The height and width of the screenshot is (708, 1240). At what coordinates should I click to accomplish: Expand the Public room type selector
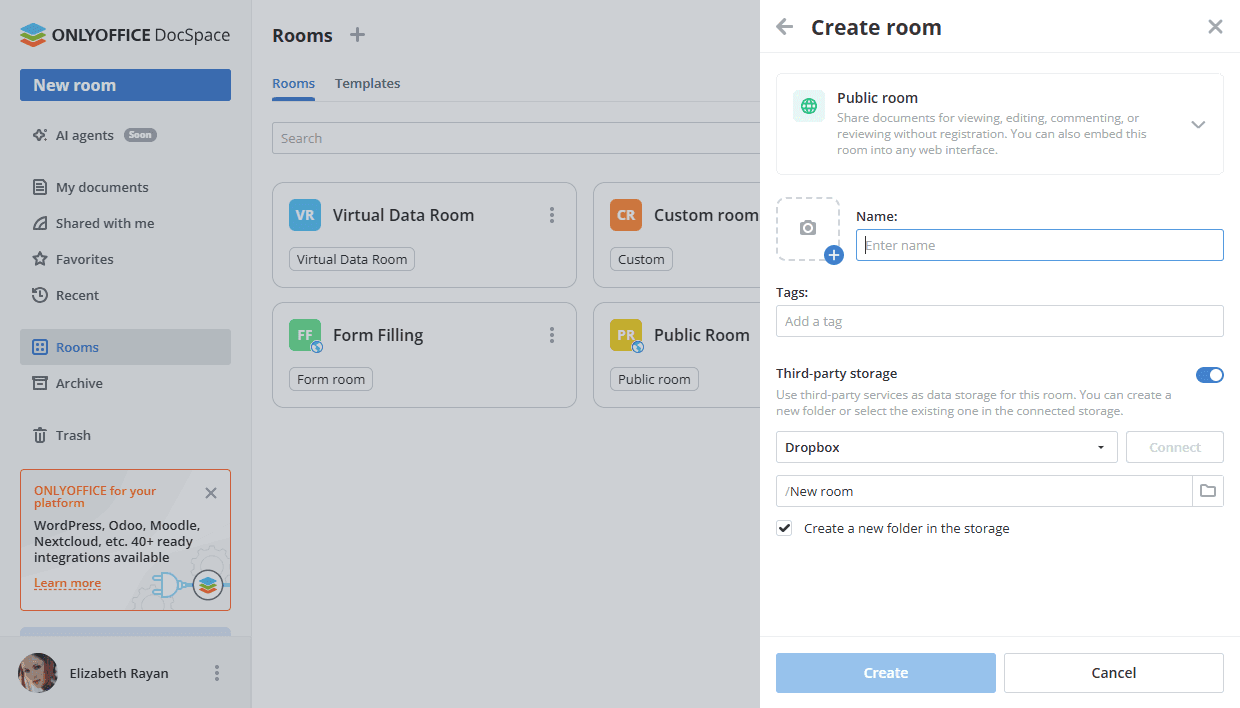point(1198,124)
